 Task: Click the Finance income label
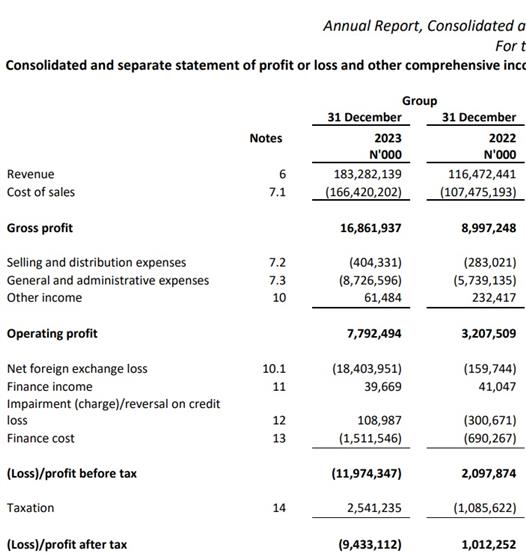[50, 387]
